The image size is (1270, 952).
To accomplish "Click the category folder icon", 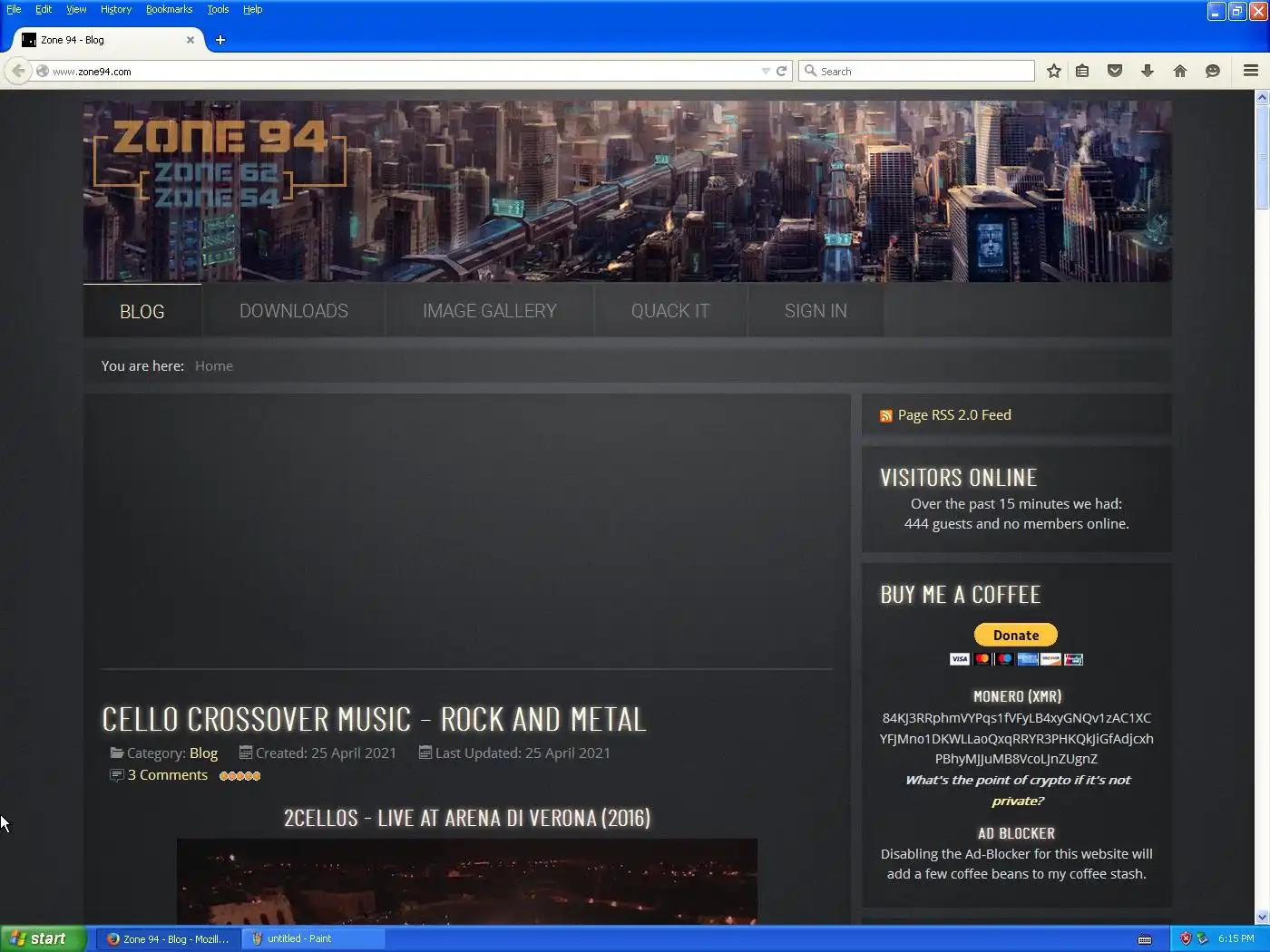I will (x=117, y=753).
